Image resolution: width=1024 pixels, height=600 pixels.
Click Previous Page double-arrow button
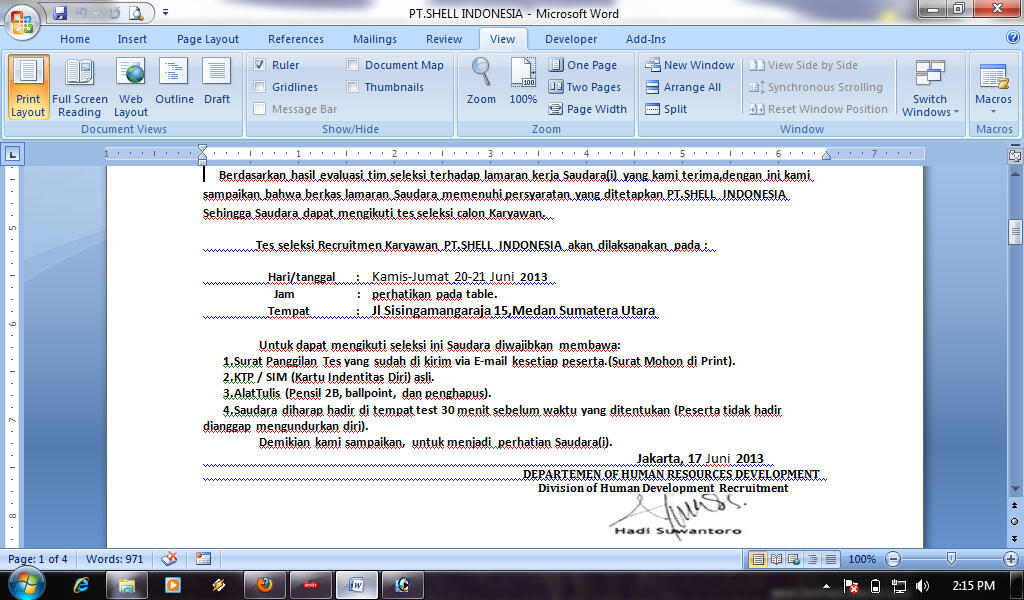click(x=1015, y=505)
